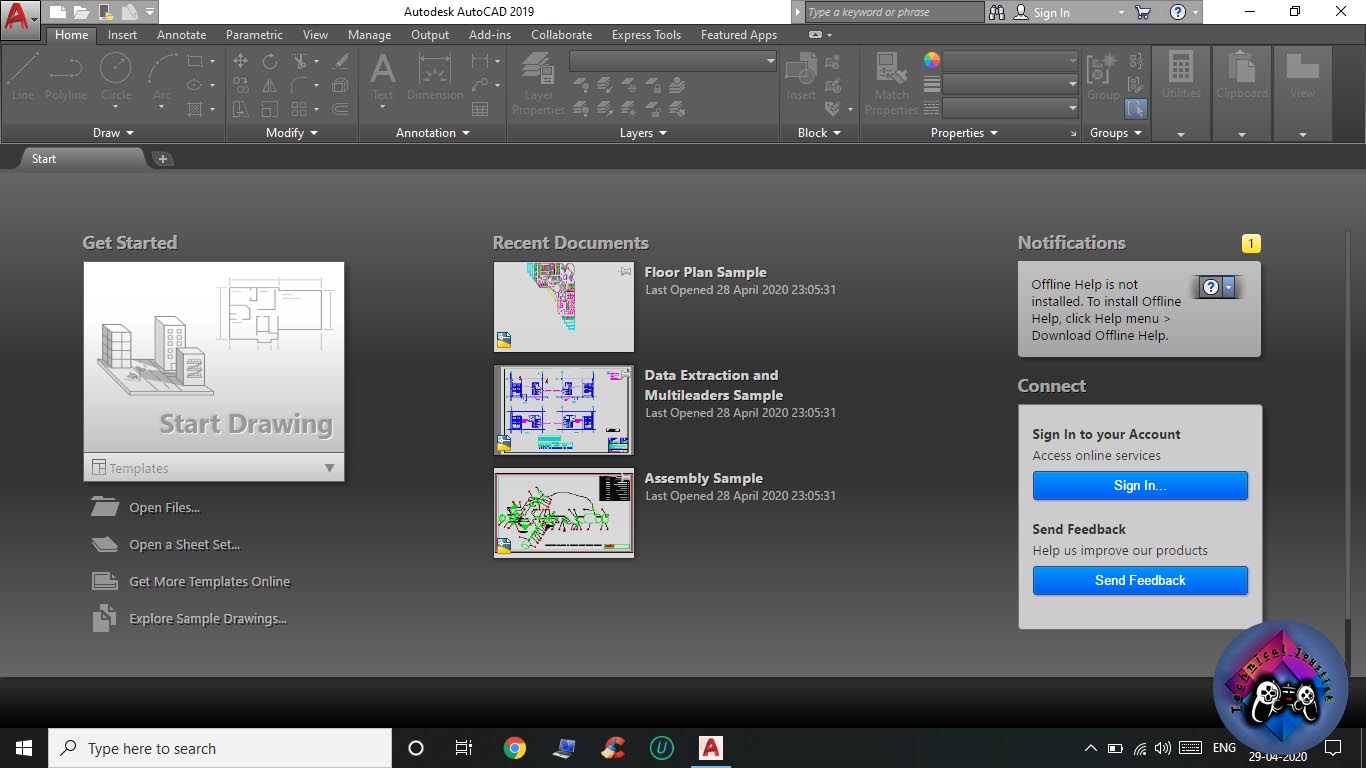
Task: Open the layer selection combo box
Action: (672, 61)
